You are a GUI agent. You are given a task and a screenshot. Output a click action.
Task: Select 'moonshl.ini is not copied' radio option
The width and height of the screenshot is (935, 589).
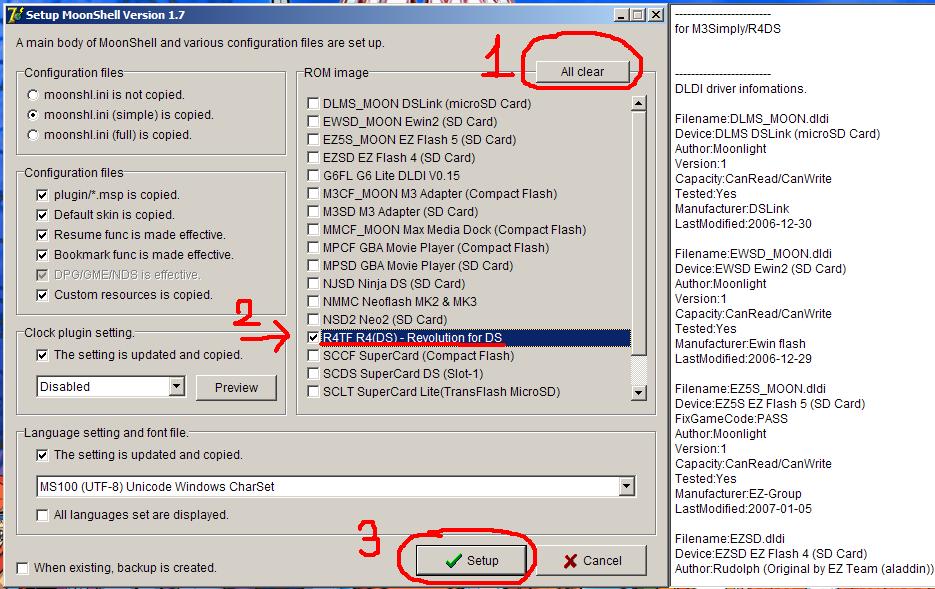coord(33,95)
